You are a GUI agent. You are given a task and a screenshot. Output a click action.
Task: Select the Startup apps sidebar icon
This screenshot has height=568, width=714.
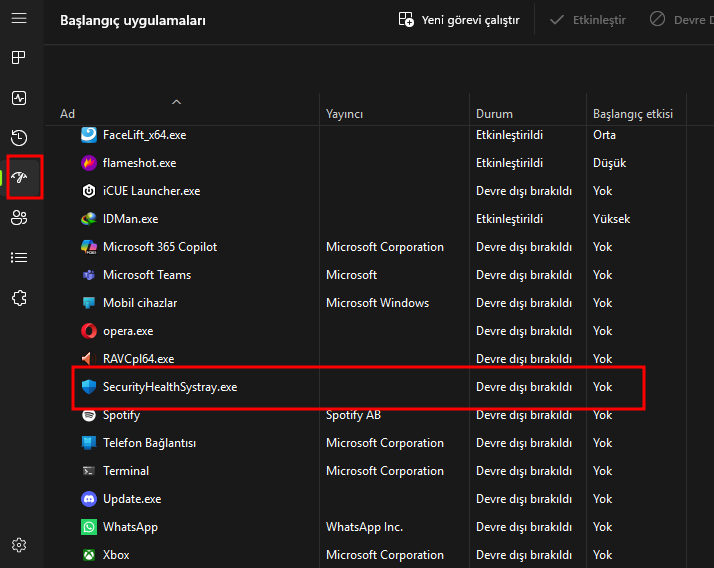click(x=20, y=177)
